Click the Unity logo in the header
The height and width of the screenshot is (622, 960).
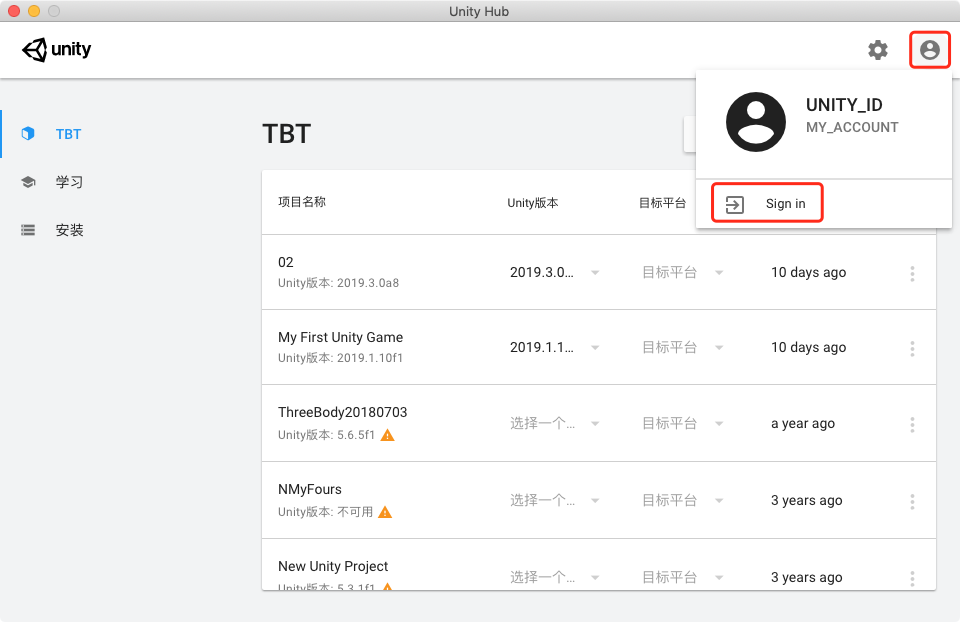pyautogui.click(x=56, y=49)
